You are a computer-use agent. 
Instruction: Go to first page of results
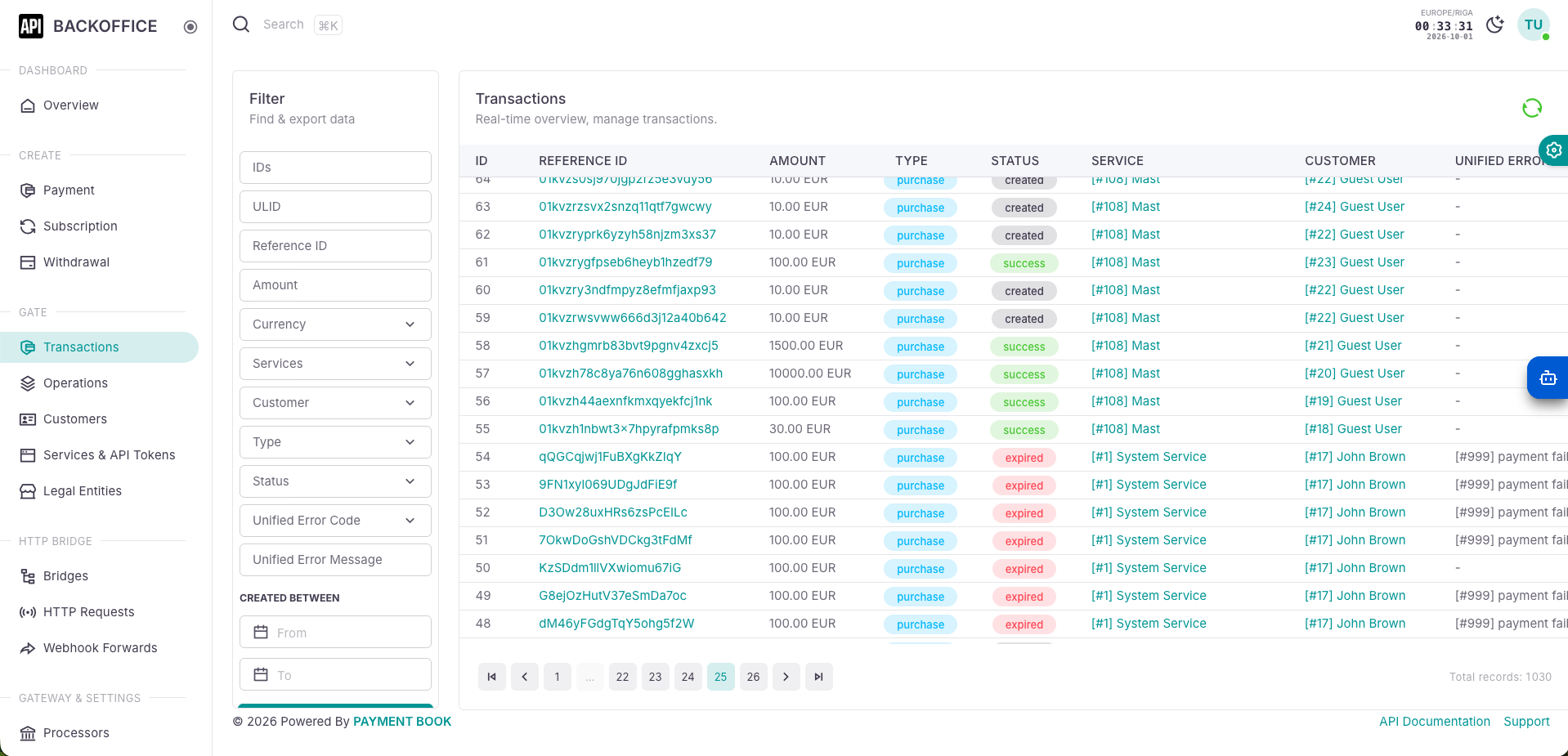(491, 677)
